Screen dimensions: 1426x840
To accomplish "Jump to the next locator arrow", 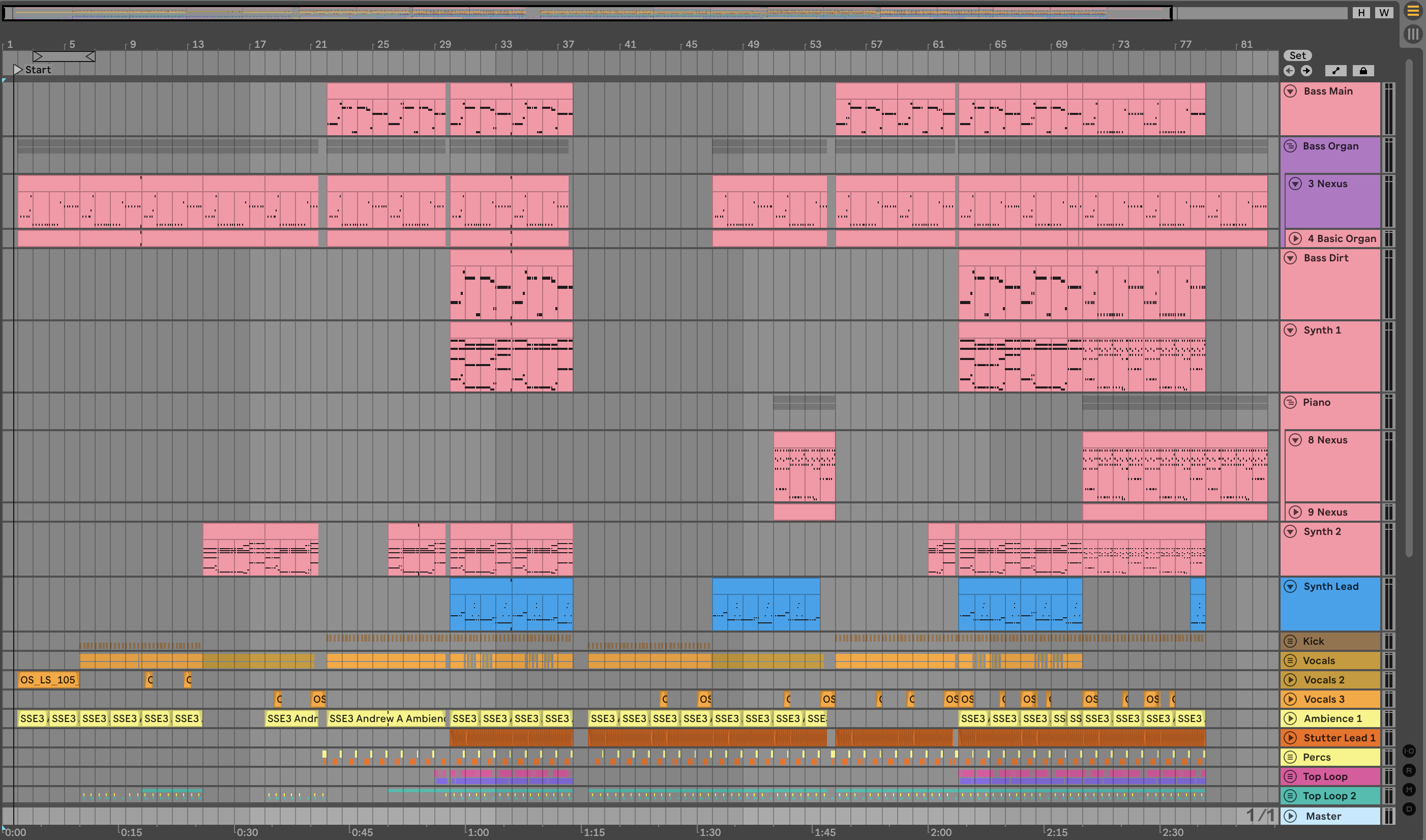I will point(1306,71).
